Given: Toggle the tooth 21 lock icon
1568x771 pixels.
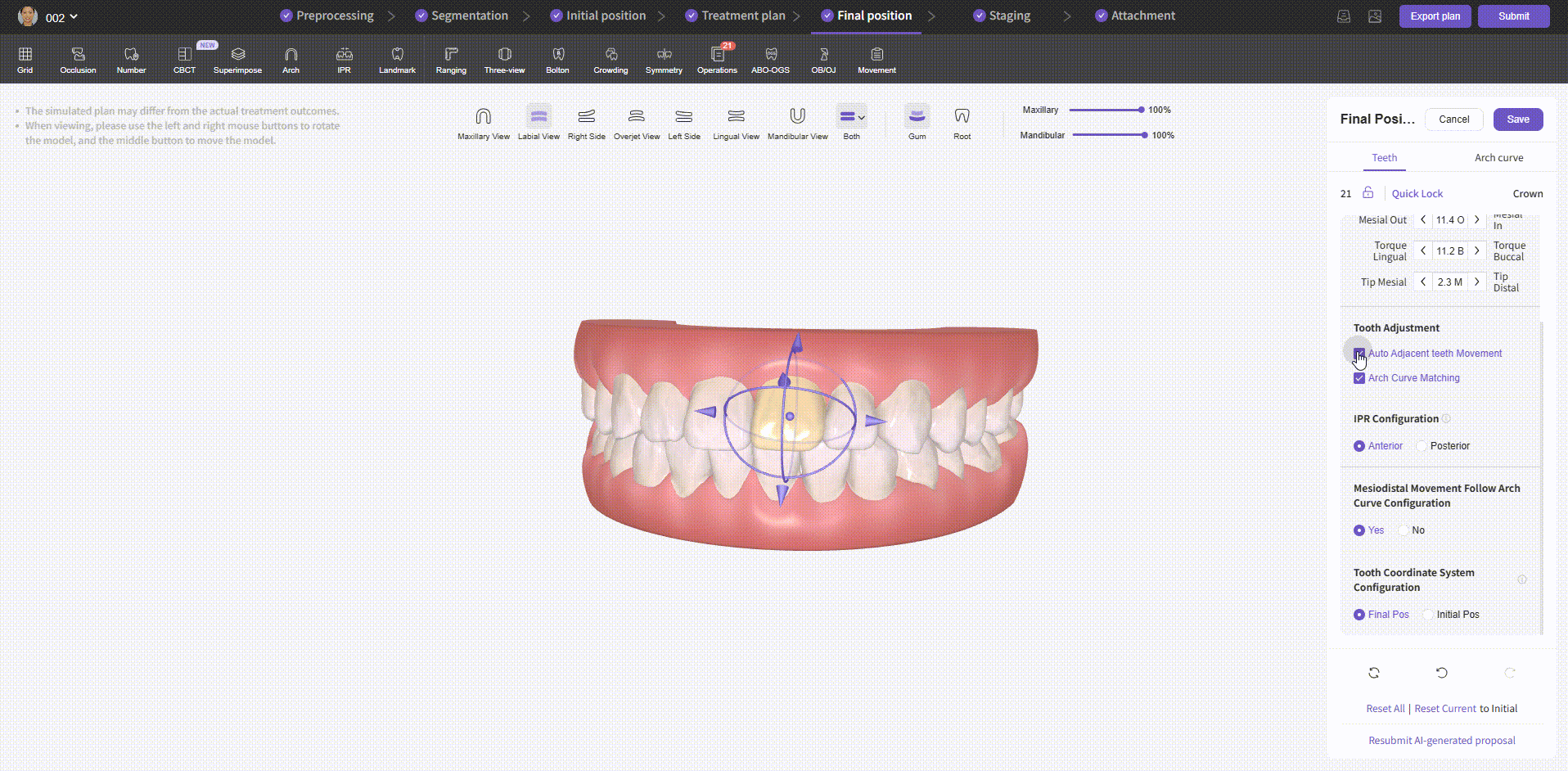Looking at the screenshot, I should (x=1367, y=193).
